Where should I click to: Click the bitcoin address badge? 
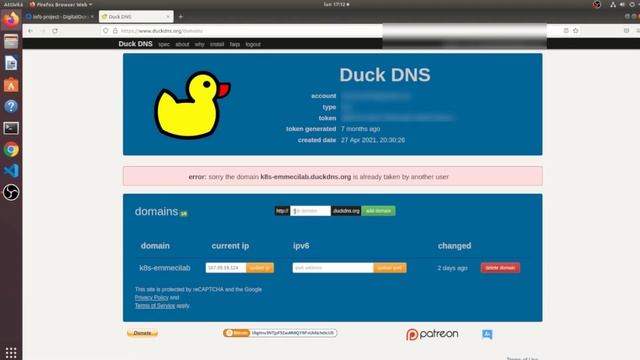click(280, 333)
